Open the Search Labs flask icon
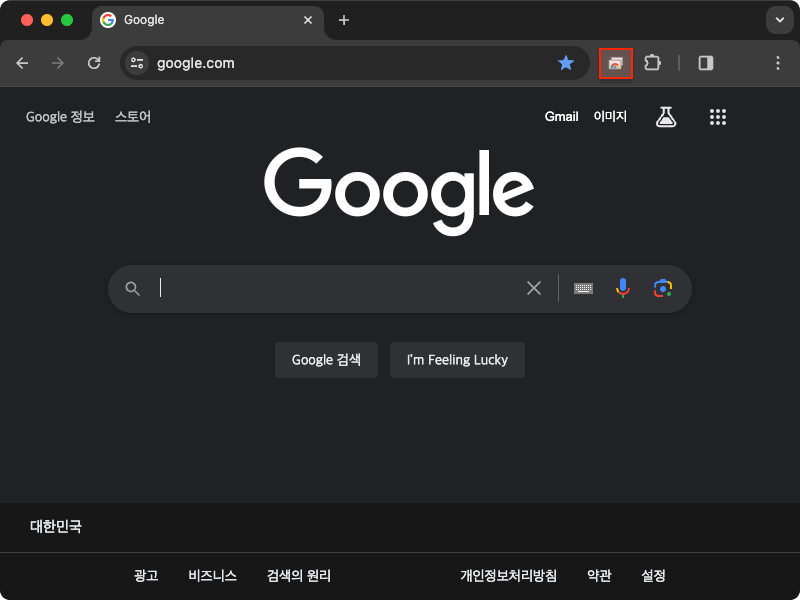Screen dimensions: 800x600 click(x=666, y=116)
